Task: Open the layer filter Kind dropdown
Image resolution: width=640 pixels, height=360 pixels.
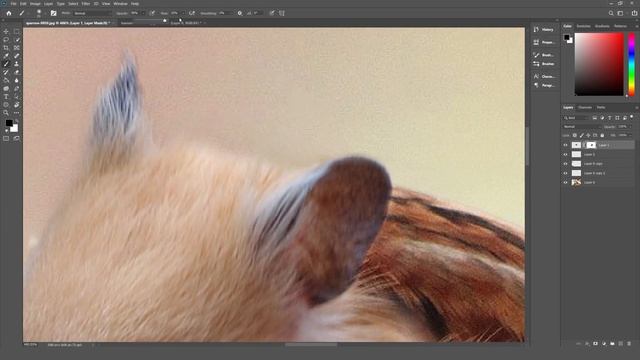Action: tap(577, 118)
